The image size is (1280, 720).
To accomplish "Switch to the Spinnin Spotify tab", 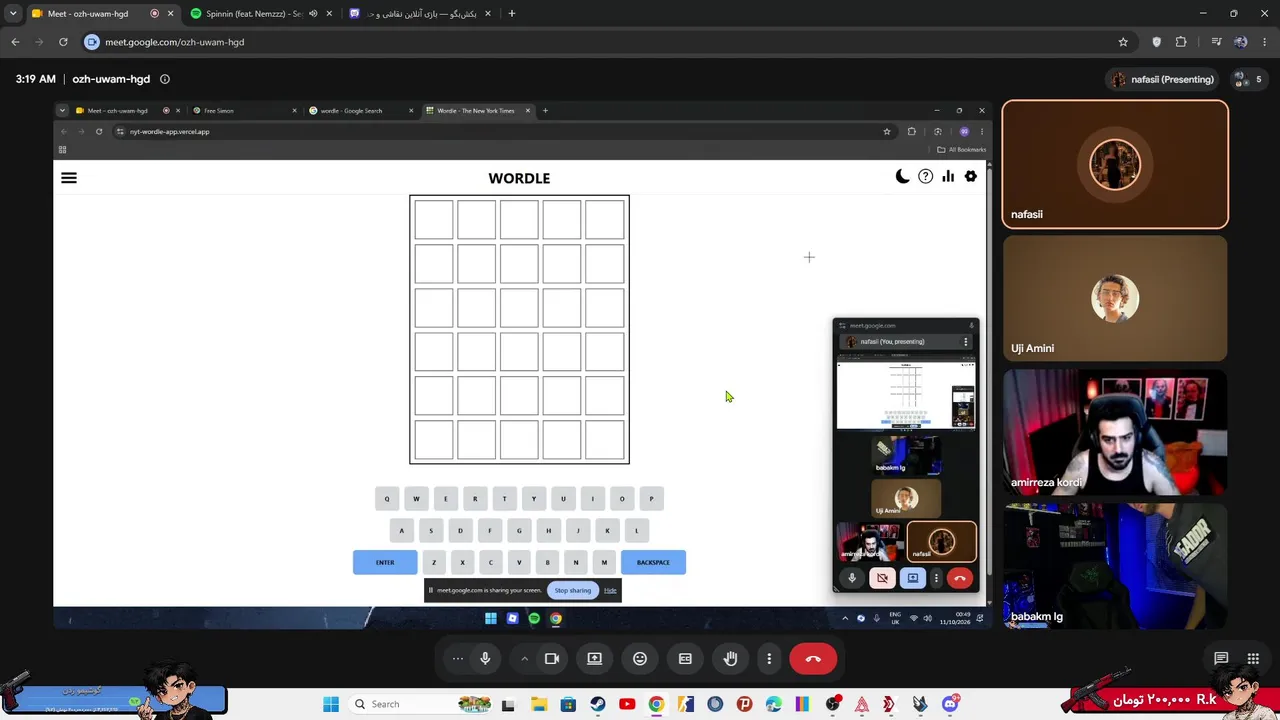I will (x=254, y=14).
